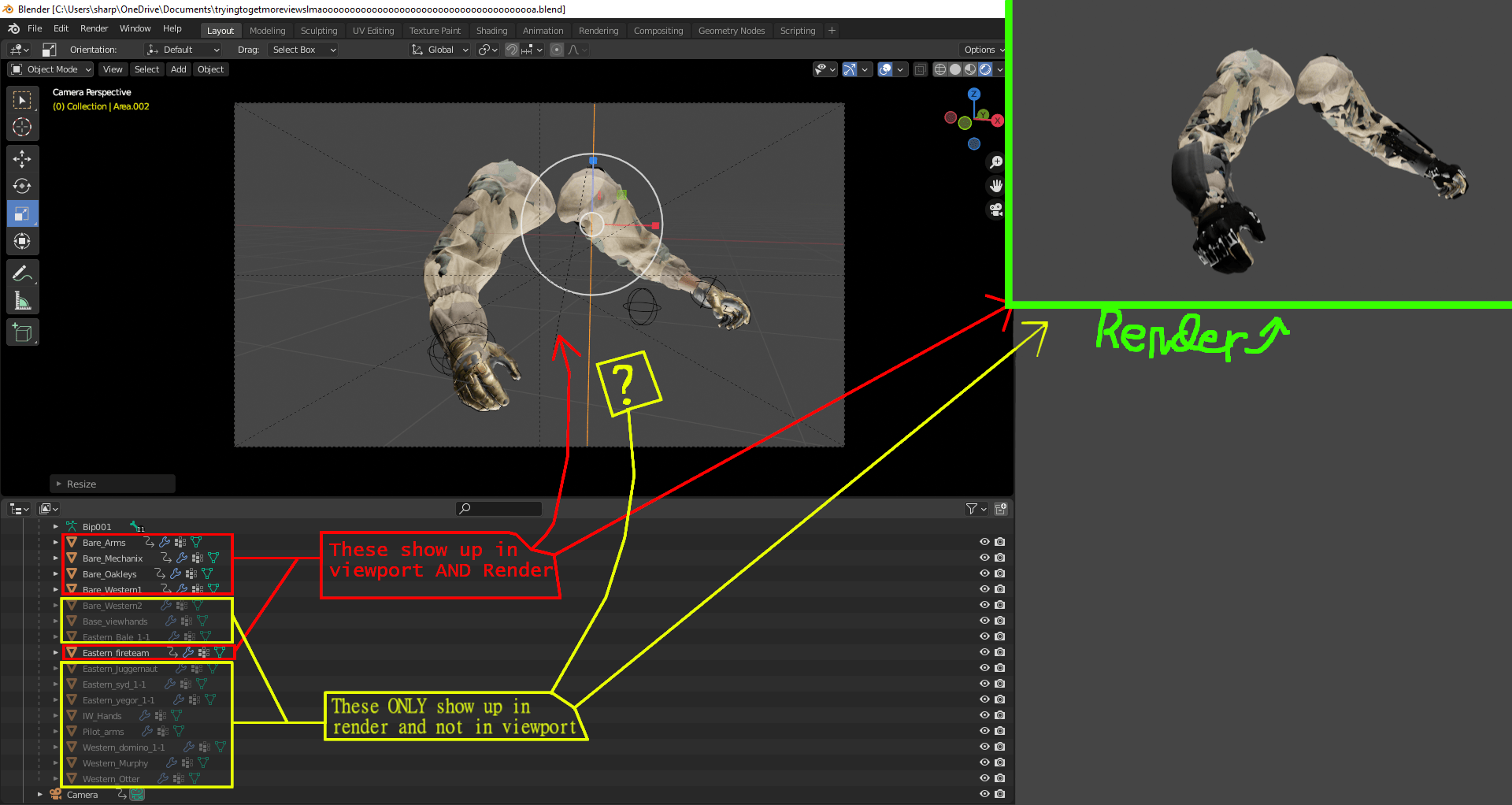Viewport: 1512px width, 805px height.
Task: Open the outliner filter options
Action: (x=973, y=508)
